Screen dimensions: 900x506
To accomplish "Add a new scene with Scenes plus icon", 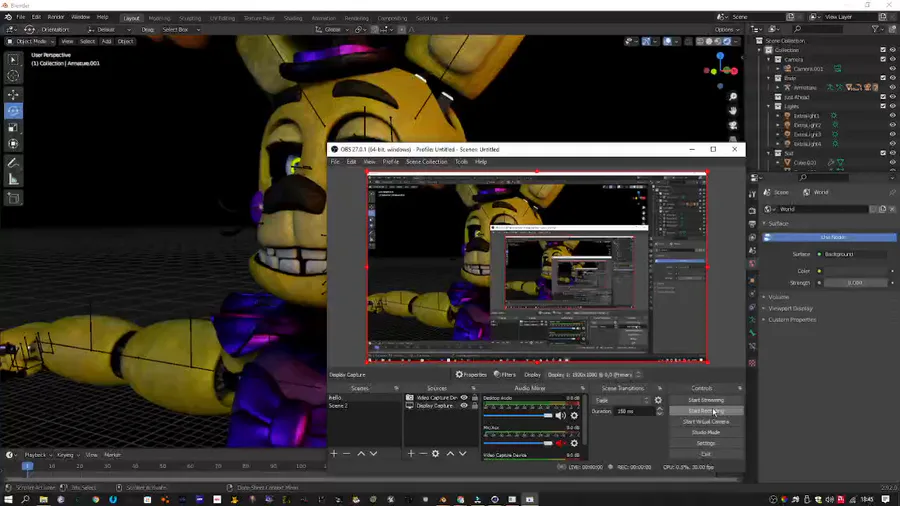I will point(334,453).
